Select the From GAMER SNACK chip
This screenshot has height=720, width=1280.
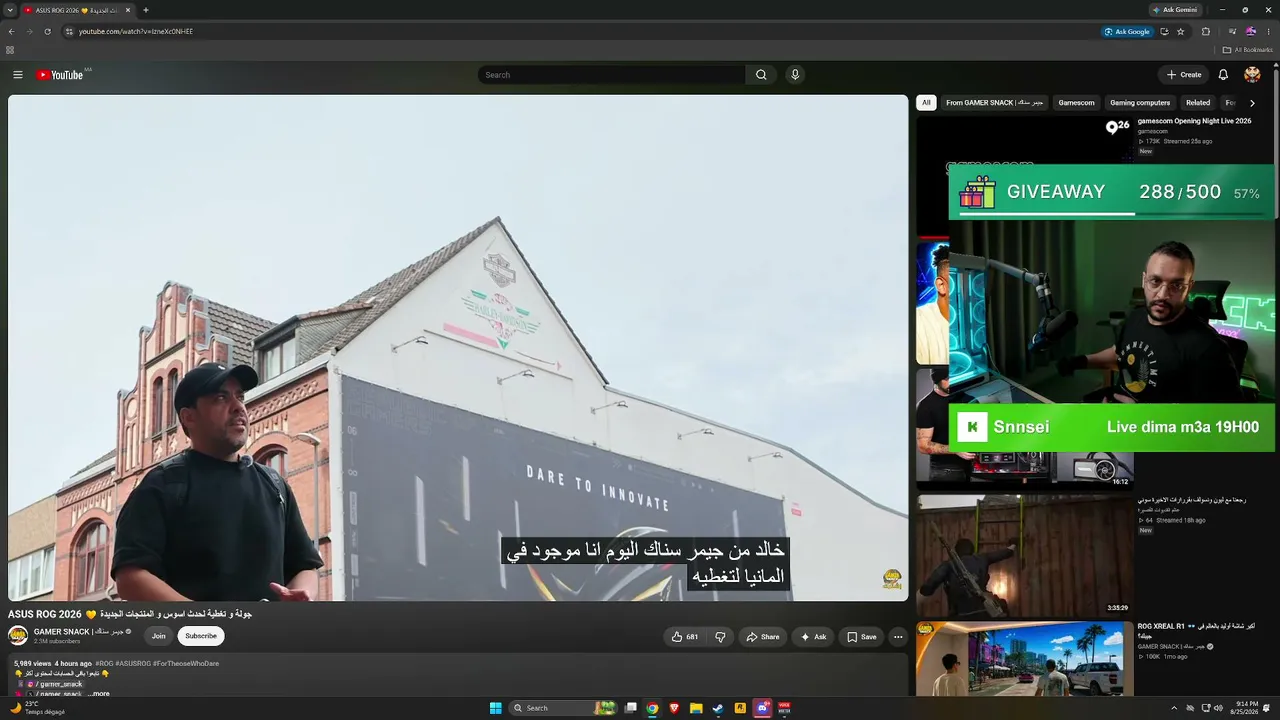(995, 103)
